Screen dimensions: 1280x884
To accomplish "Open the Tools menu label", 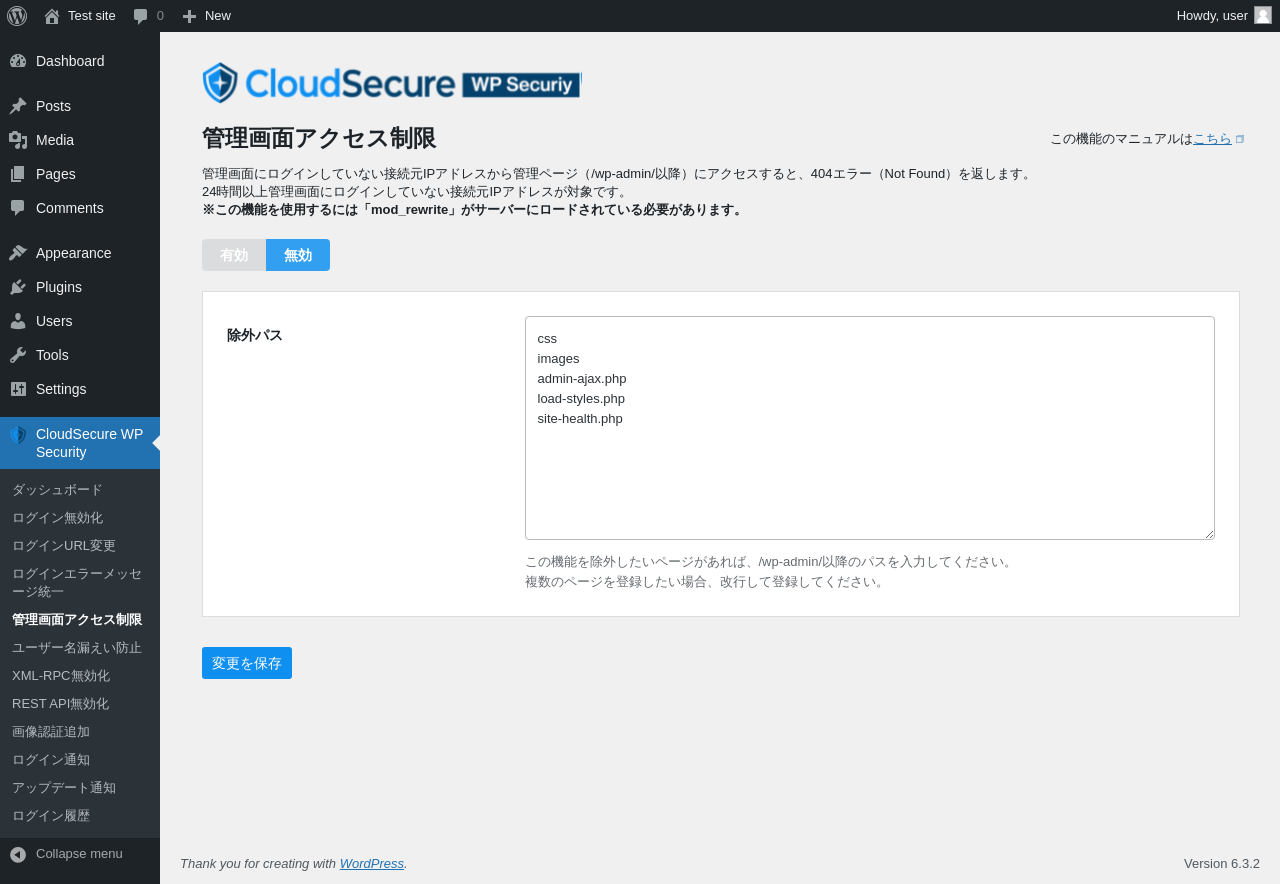I will 52,355.
